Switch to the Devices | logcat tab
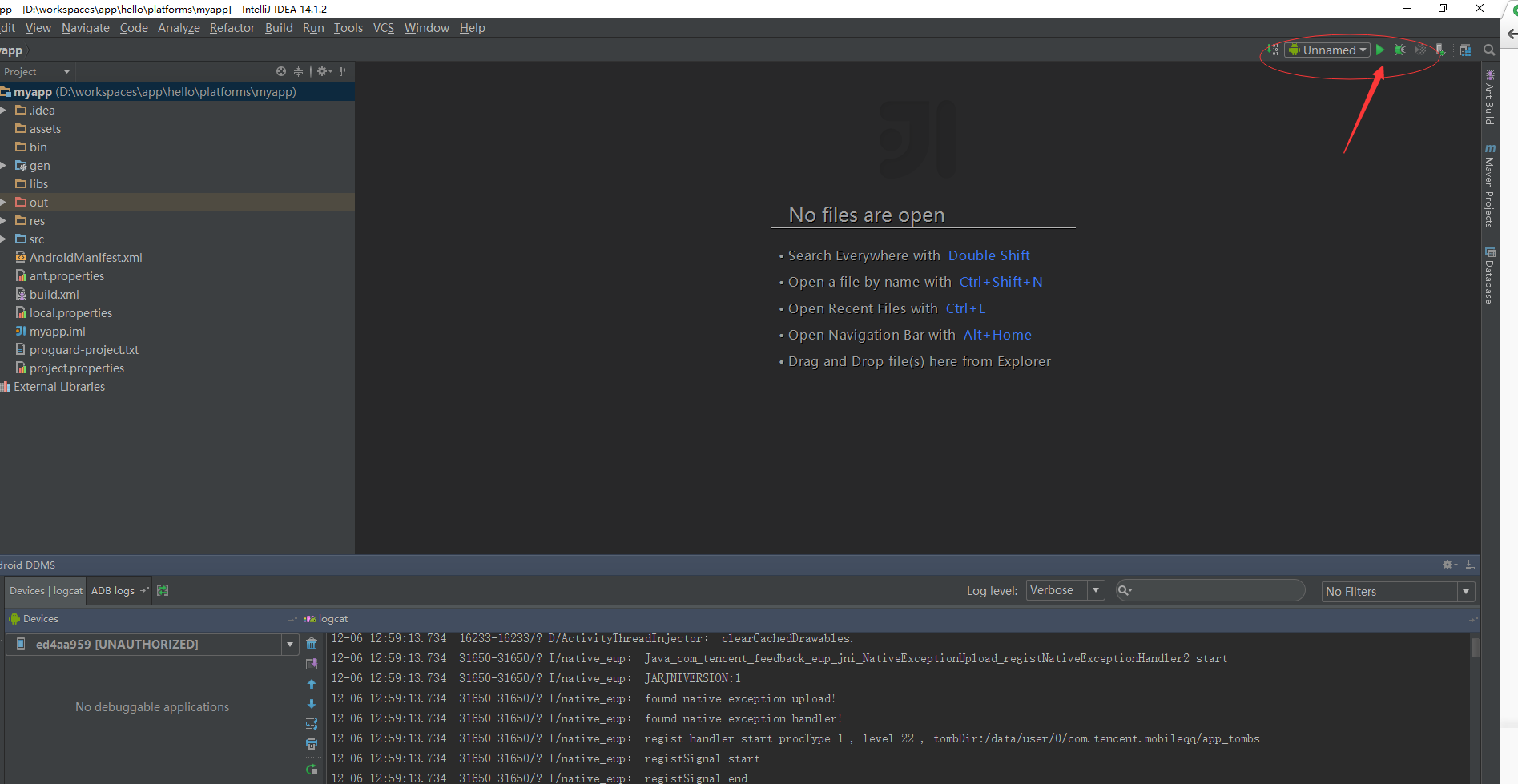This screenshot has height=784, width=1518. [x=46, y=590]
